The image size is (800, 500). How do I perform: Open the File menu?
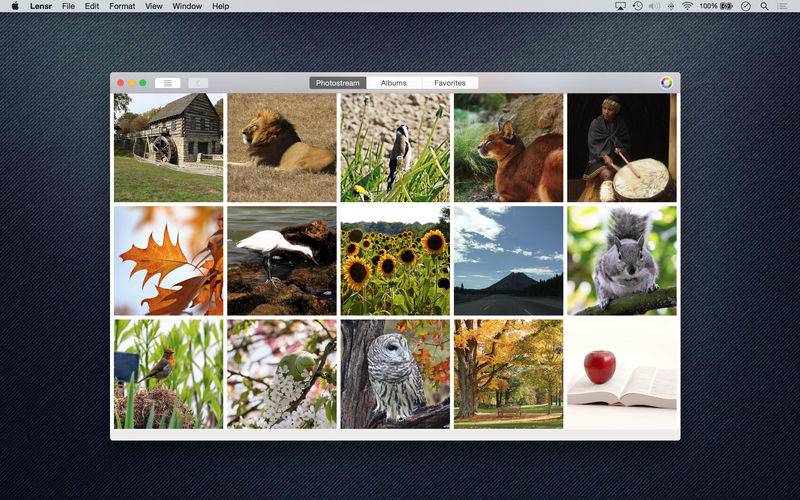click(x=68, y=6)
